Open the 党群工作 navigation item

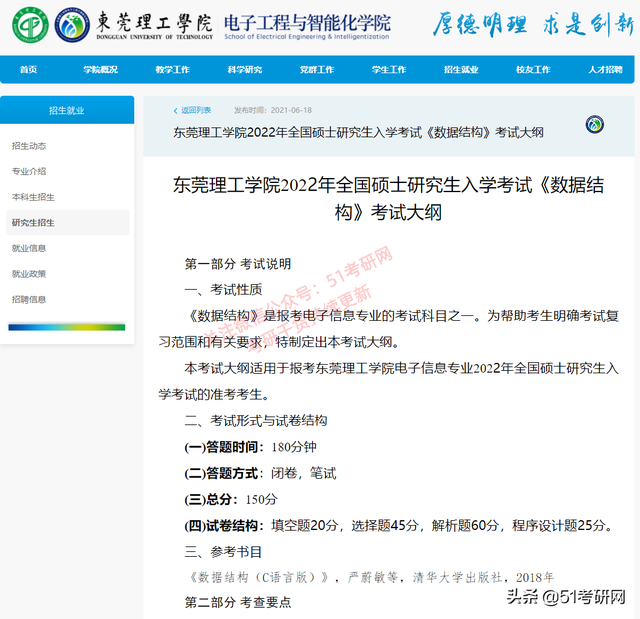pyautogui.click(x=316, y=70)
